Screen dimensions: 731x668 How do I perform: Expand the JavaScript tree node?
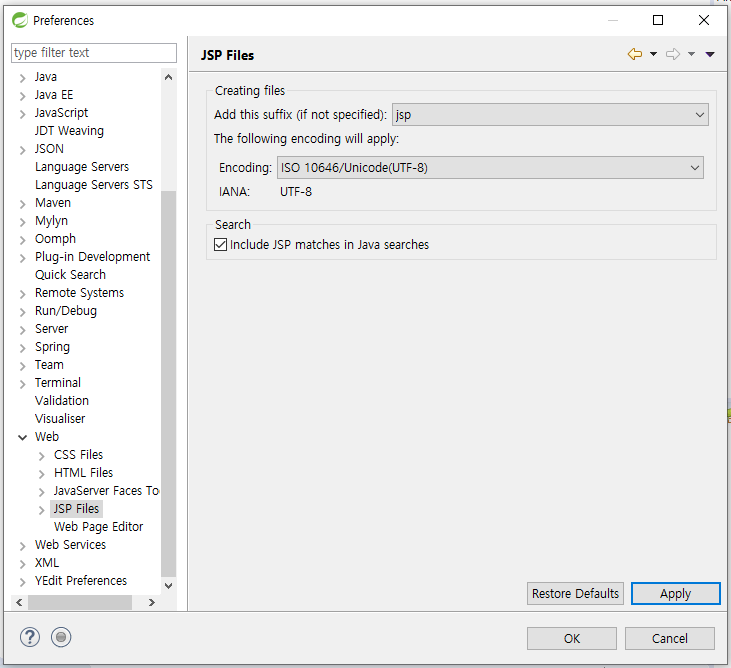[22, 114]
